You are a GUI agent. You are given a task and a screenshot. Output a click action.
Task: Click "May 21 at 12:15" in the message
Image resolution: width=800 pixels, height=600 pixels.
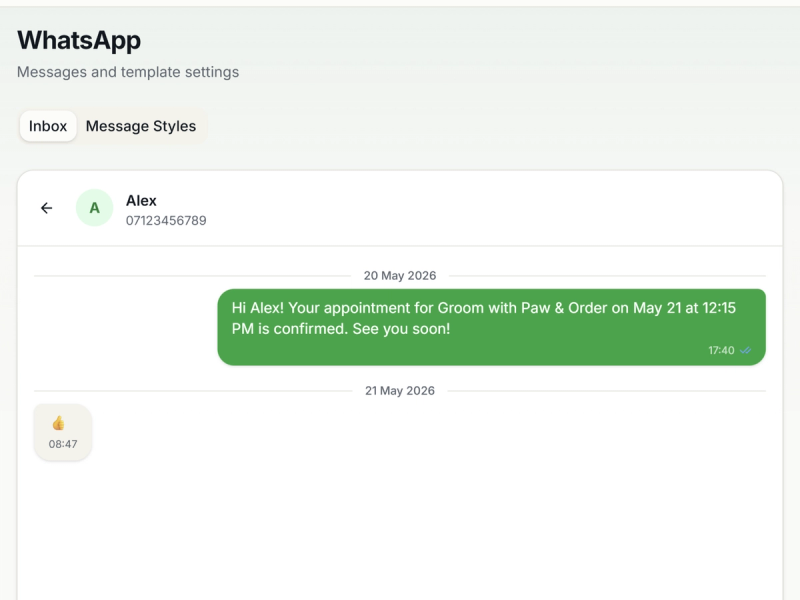(x=685, y=308)
